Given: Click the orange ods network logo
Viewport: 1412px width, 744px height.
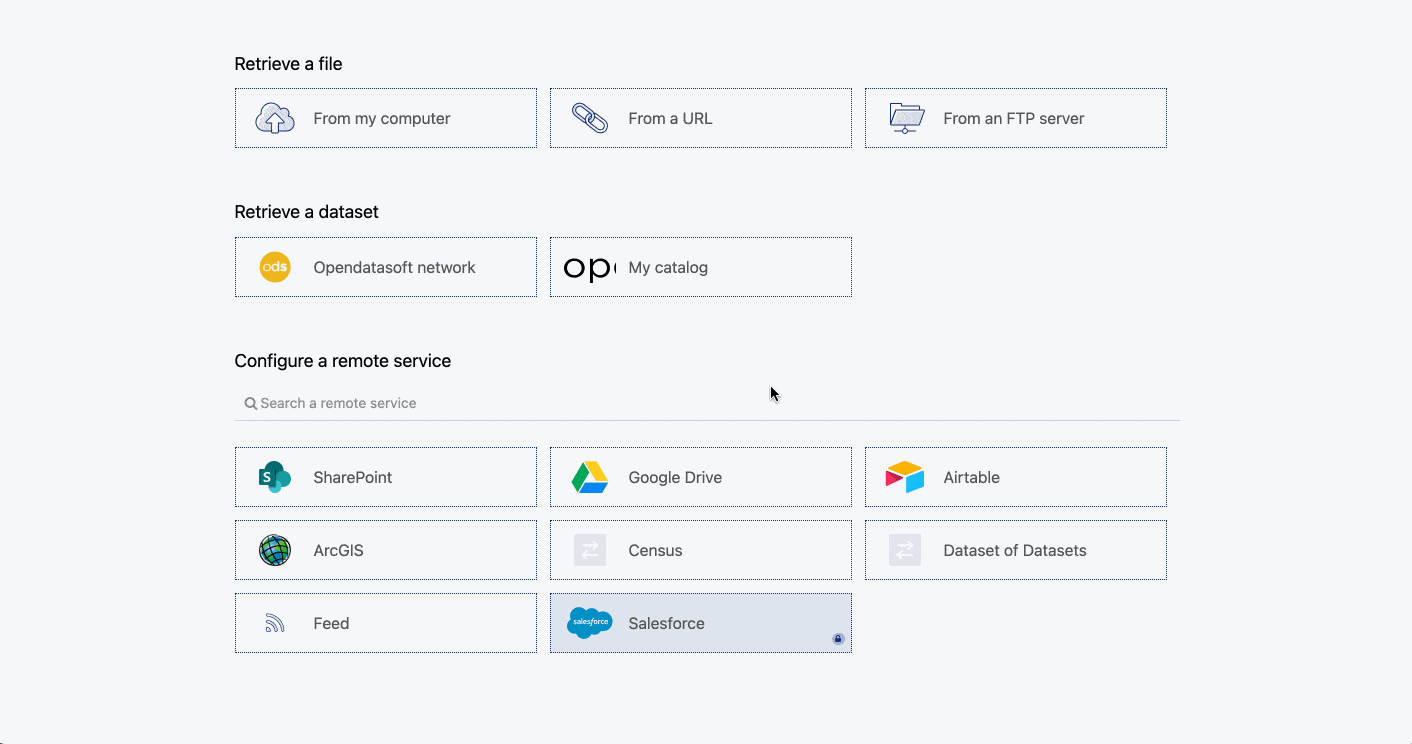Looking at the screenshot, I should coord(275,267).
